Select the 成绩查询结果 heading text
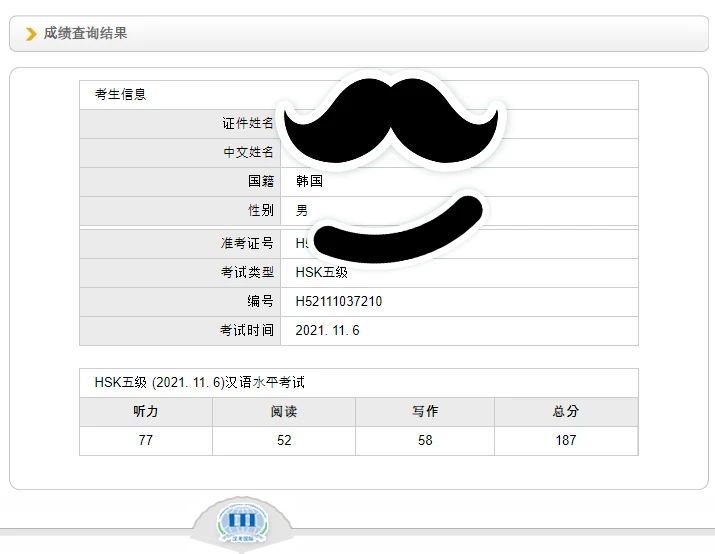This screenshot has width=715, height=554. click(x=85, y=33)
